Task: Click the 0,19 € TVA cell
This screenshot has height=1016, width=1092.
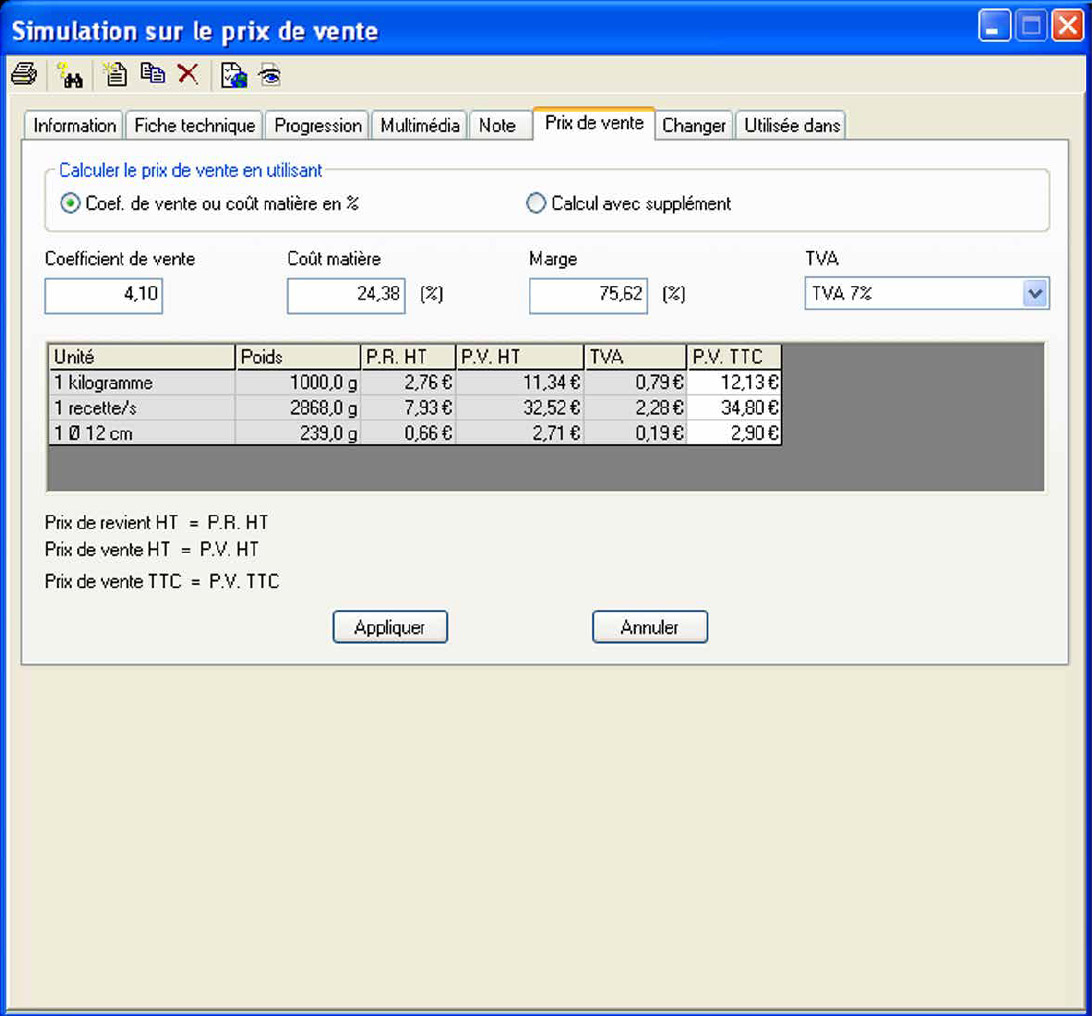Action: pyautogui.click(x=635, y=433)
